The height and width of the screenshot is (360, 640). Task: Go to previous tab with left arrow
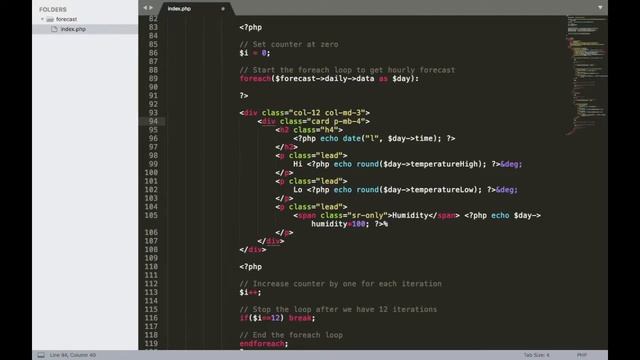145,8
